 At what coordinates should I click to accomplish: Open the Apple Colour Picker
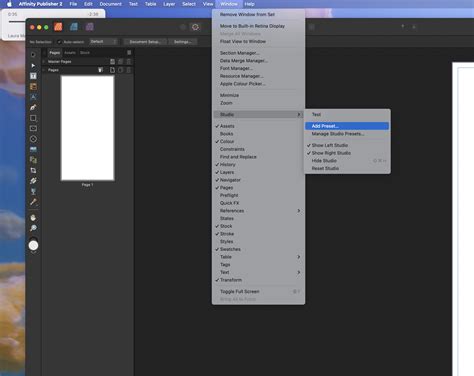(x=243, y=84)
